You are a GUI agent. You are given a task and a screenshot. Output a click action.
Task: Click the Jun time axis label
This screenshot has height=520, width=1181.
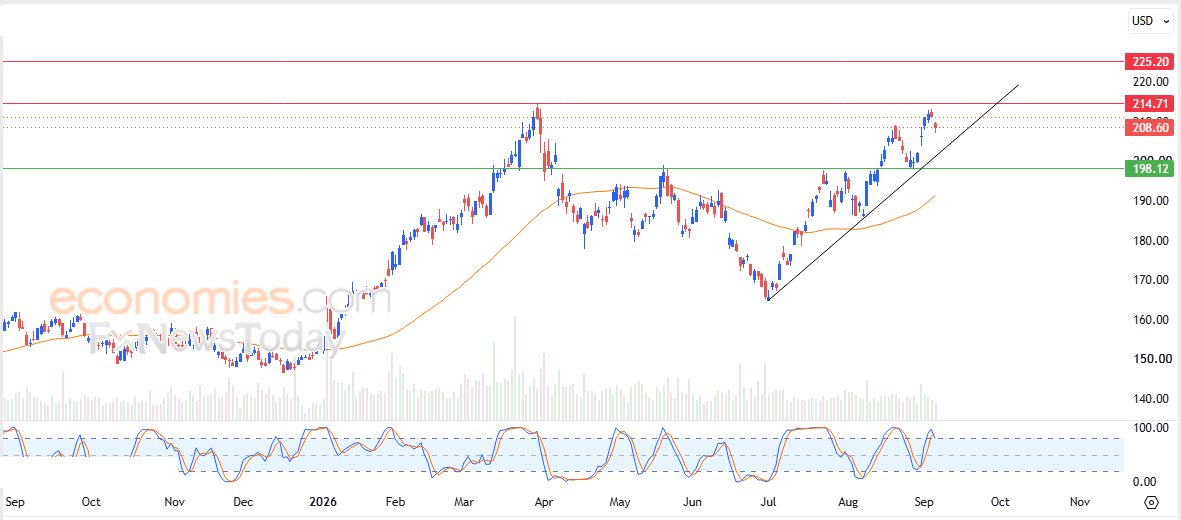pos(693,502)
